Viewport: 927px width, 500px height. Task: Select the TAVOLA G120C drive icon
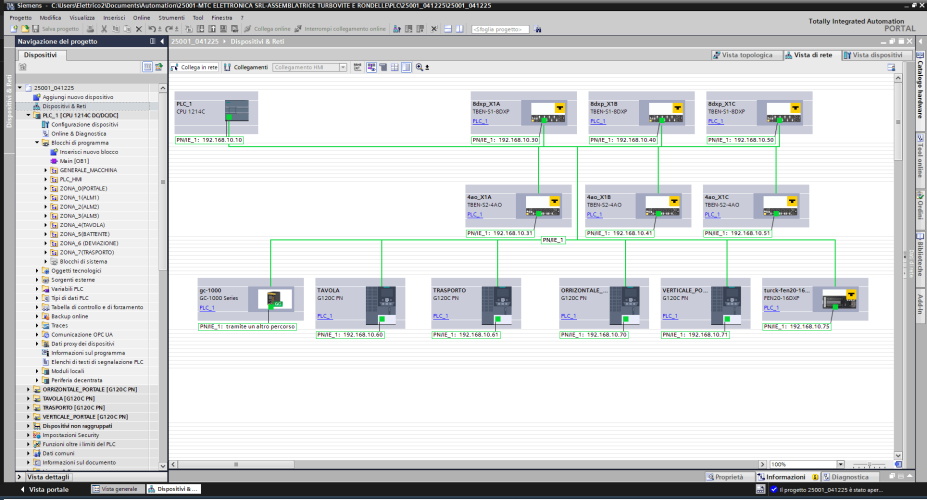[381, 306]
